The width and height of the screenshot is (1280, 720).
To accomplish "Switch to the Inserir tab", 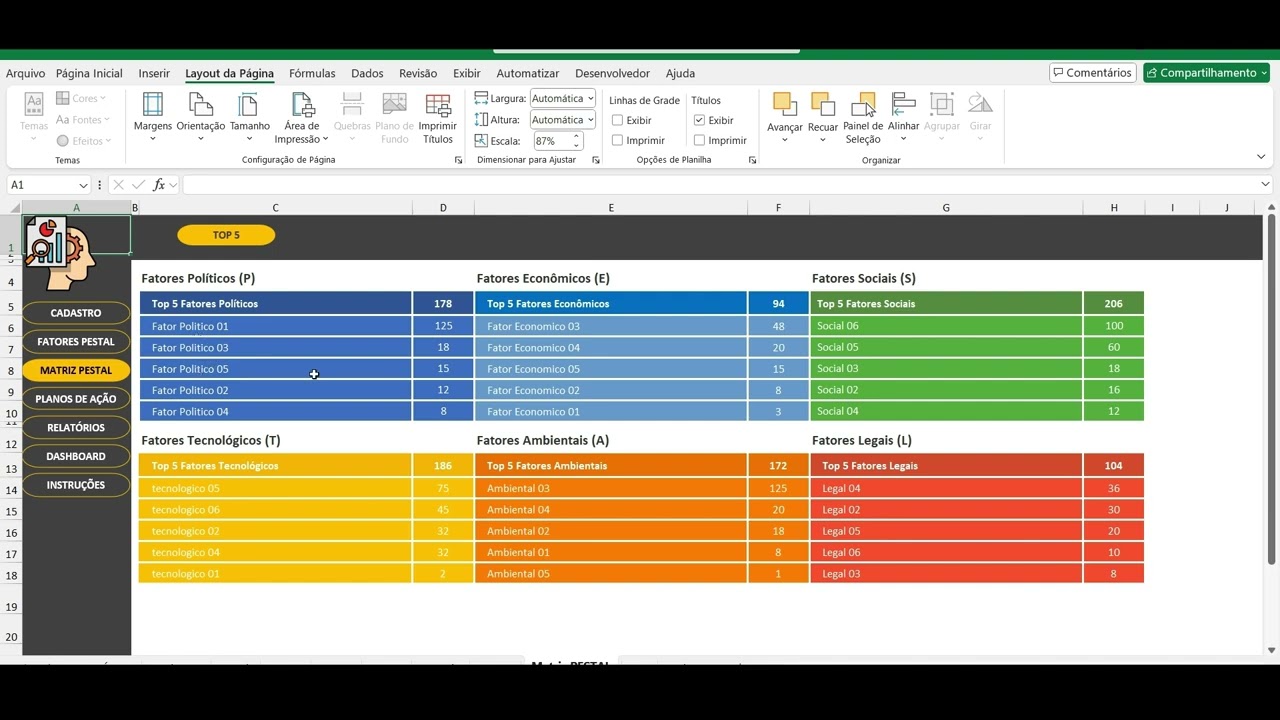I will tap(154, 73).
